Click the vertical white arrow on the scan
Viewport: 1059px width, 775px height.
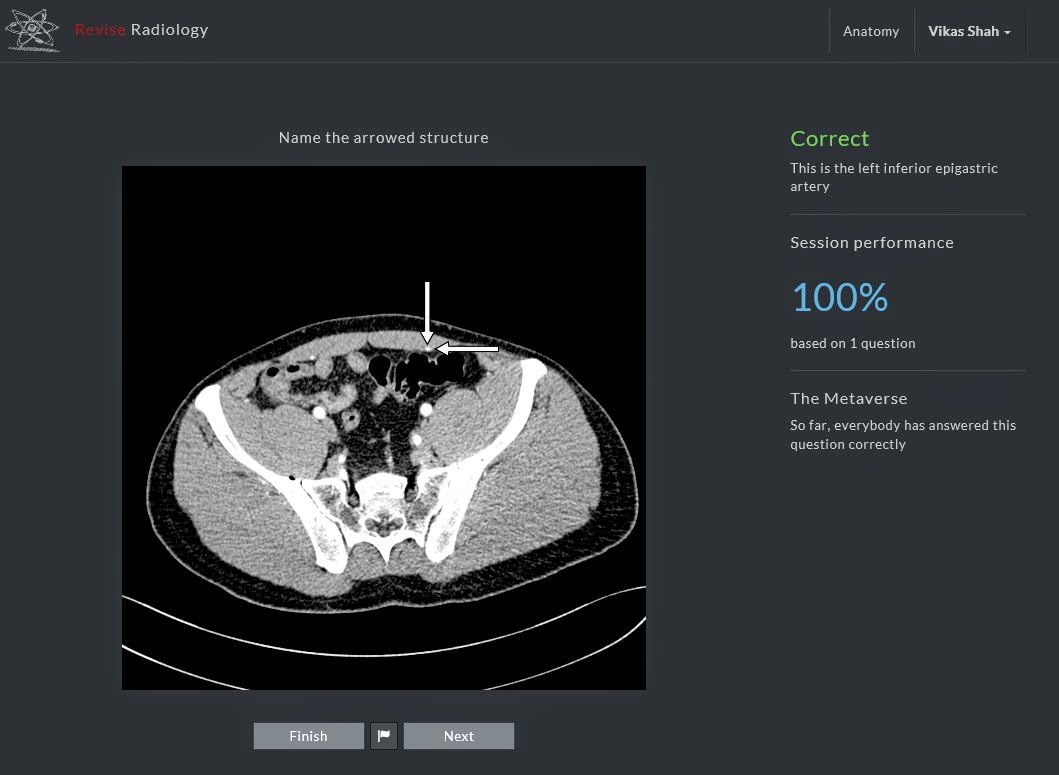point(427,310)
